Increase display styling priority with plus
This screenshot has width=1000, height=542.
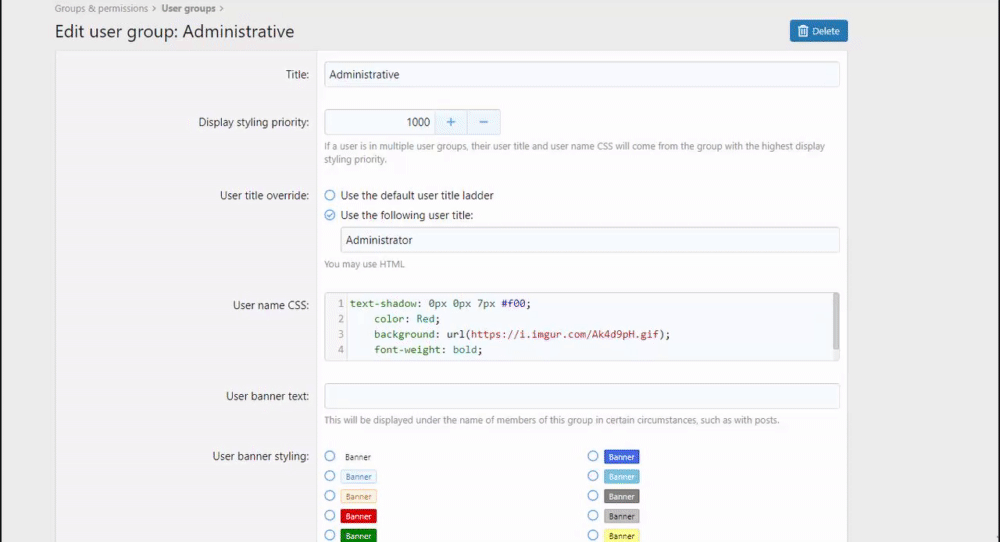click(x=451, y=122)
